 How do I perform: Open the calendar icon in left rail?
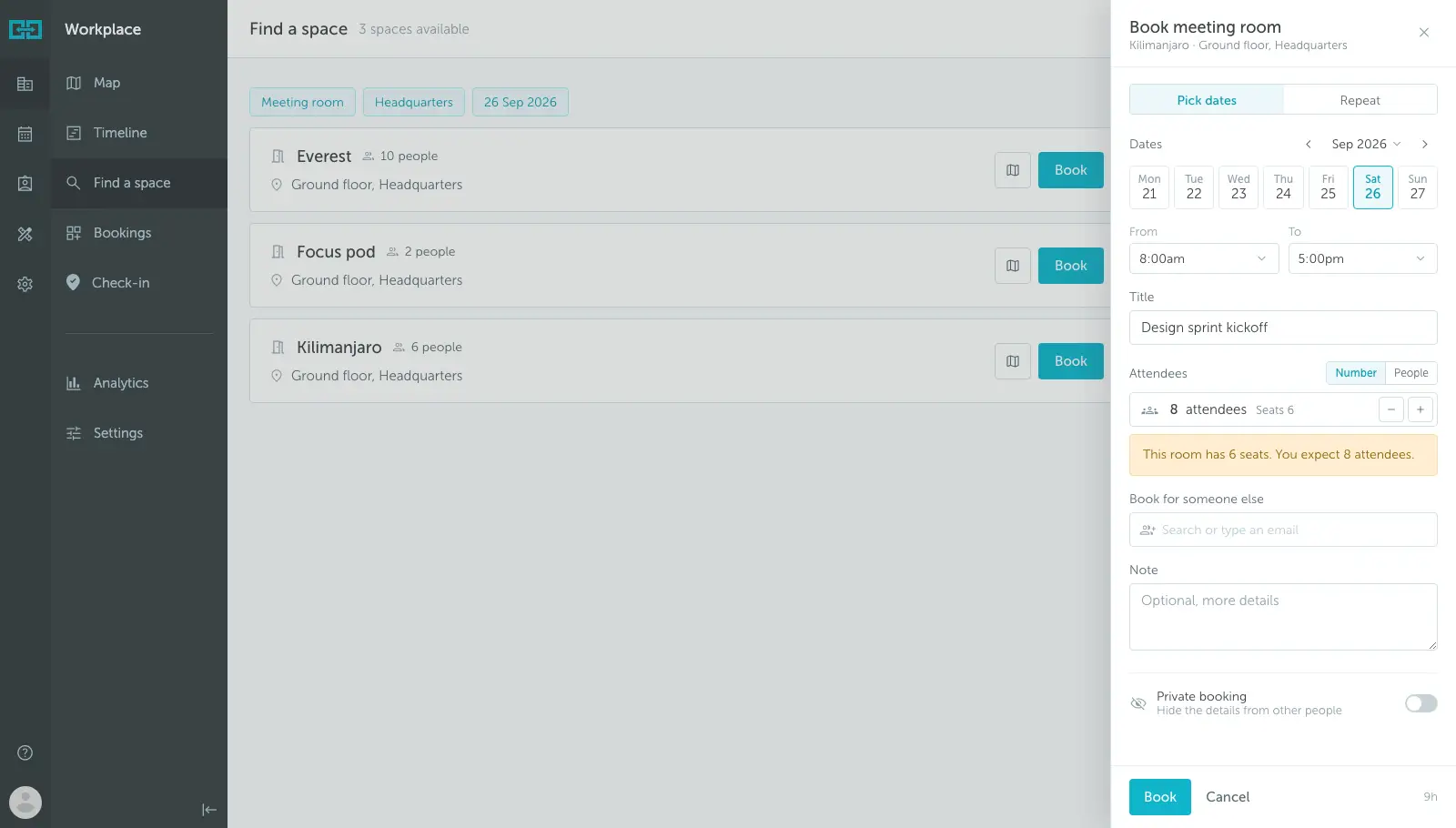pyautogui.click(x=25, y=134)
